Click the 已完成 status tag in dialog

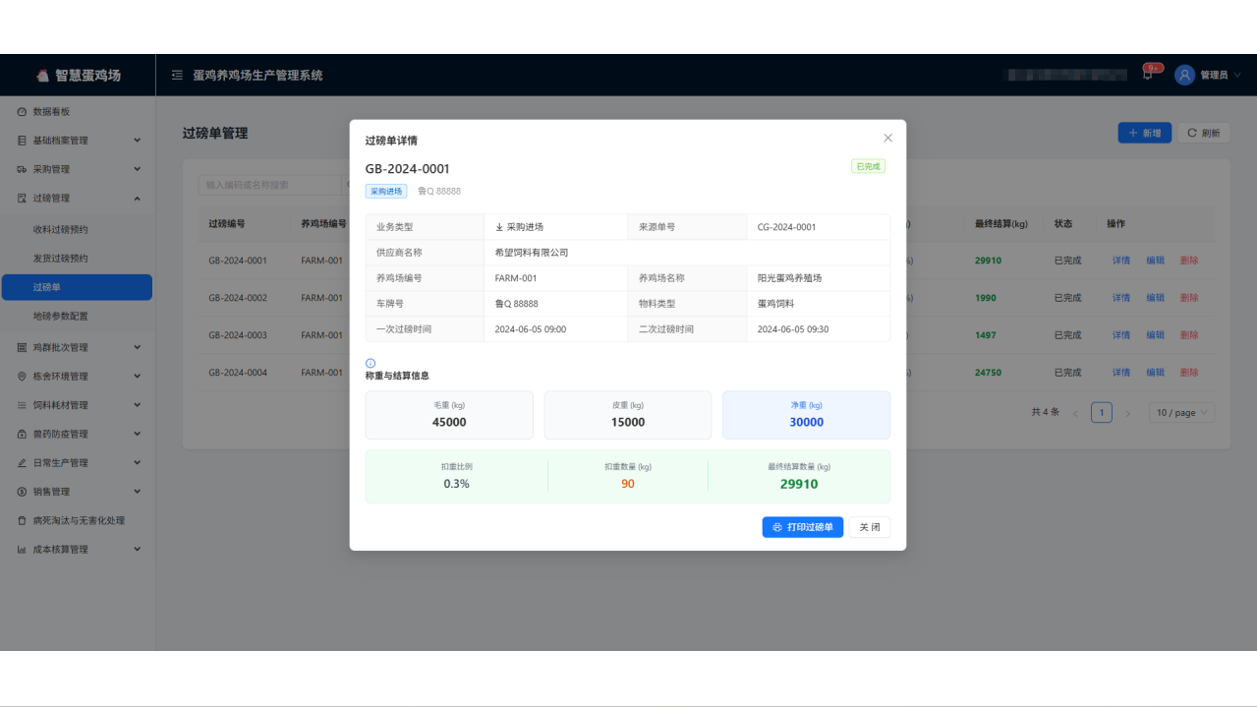coord(868,166)
